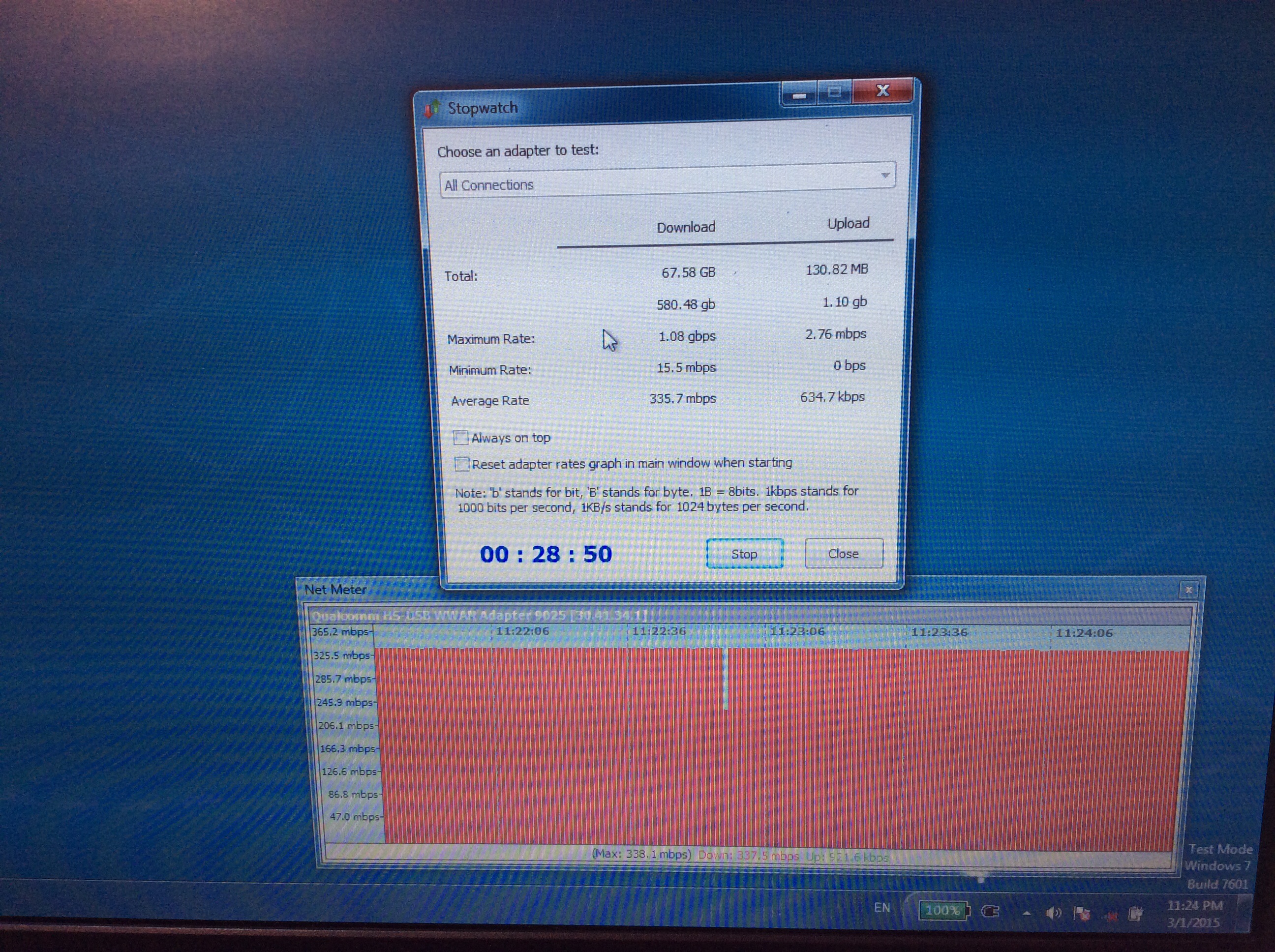Click the Maximum Rate label
1275x952 pixels.
[x=491, y=339]
